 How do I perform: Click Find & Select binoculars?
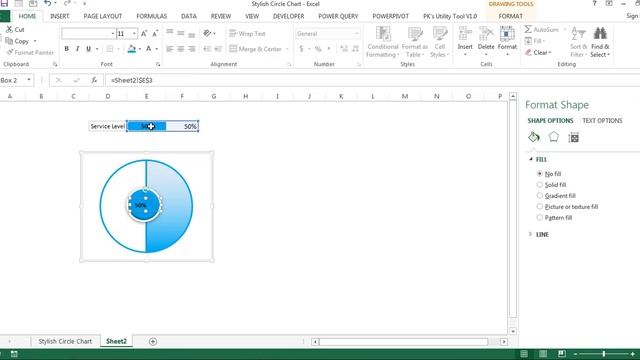click(600, 33)
